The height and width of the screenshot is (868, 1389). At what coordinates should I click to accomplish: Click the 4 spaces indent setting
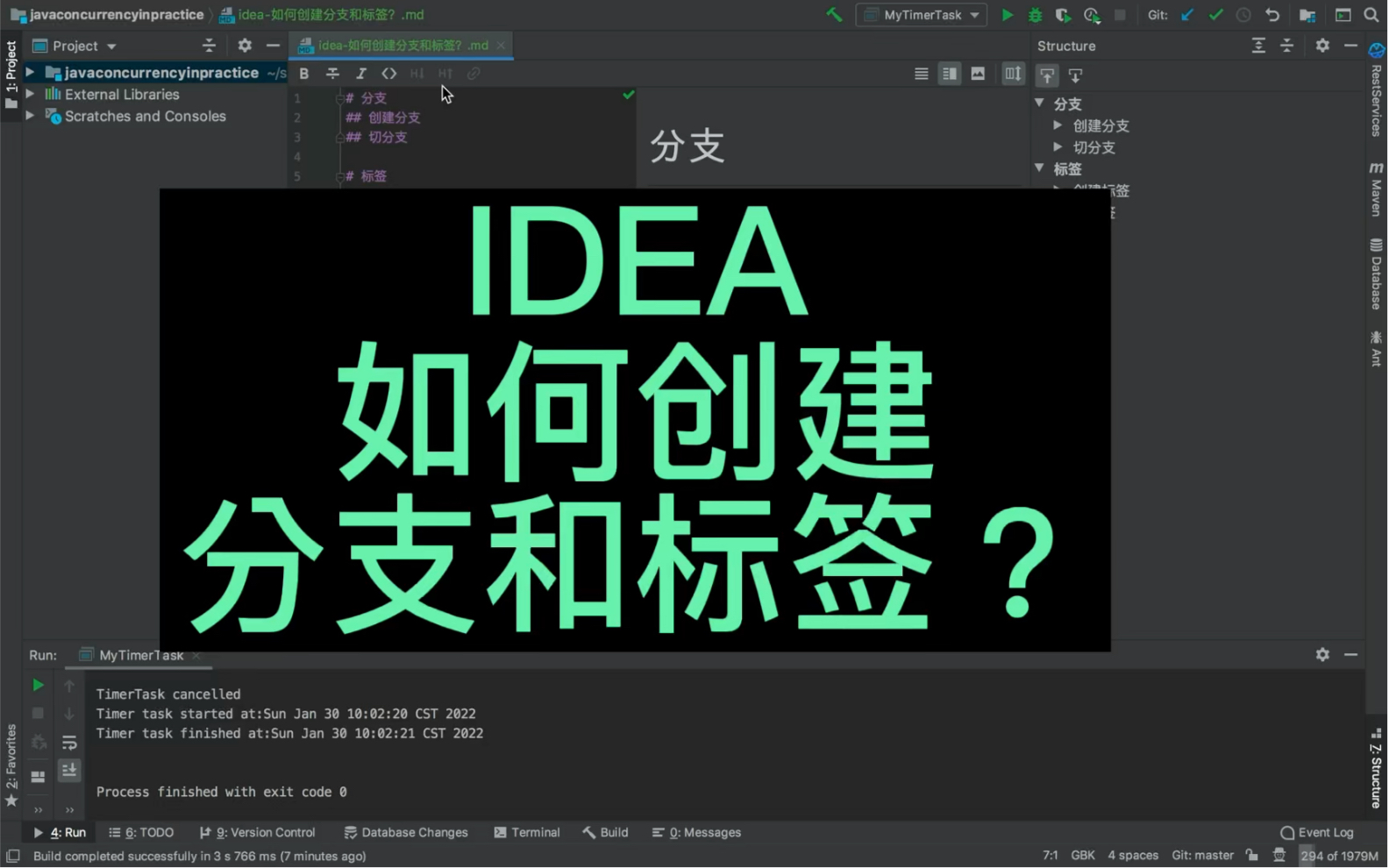pos(1133,856)
